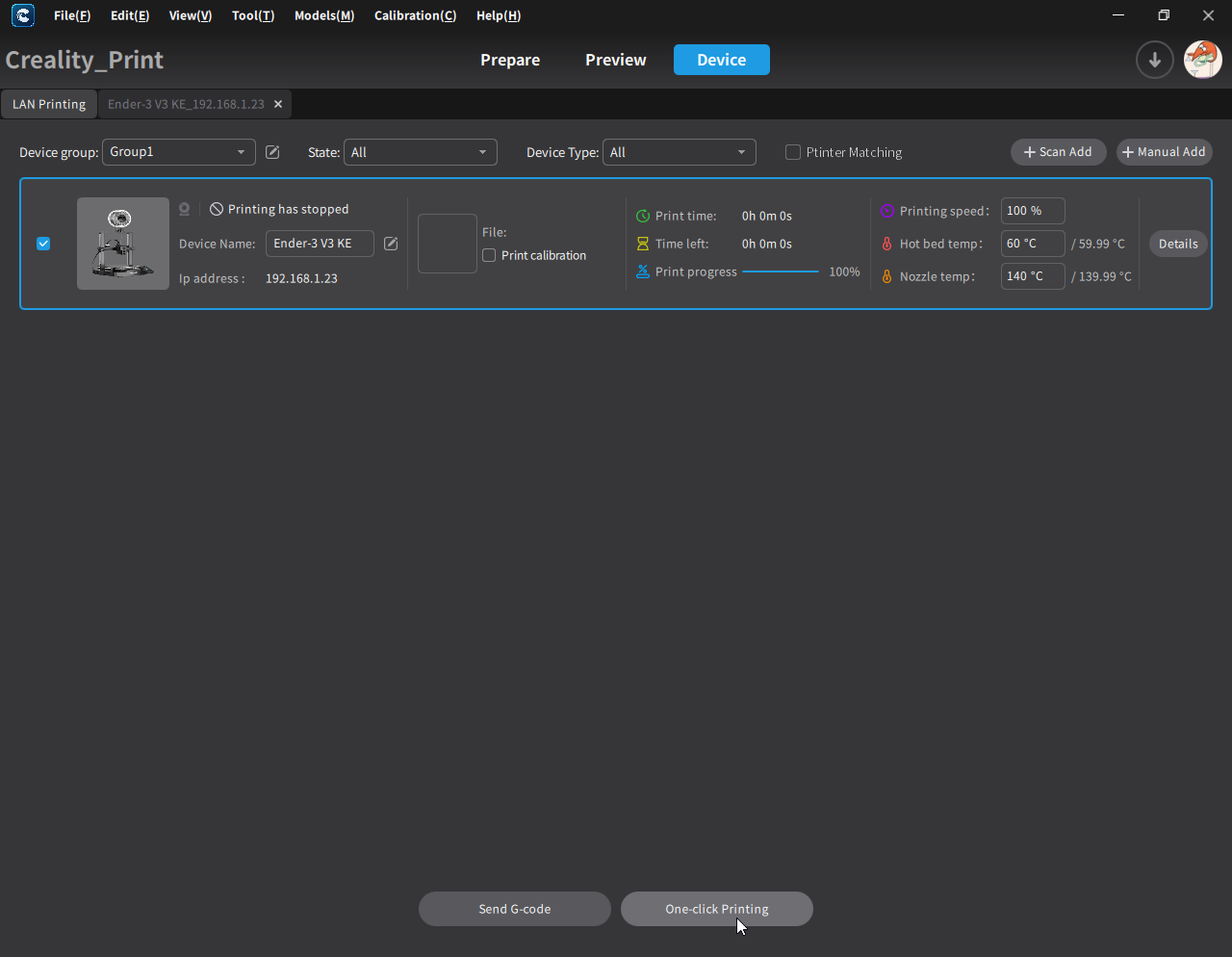The height and width of the screenshot is (957, 1232).
Task: Click the Printing speed input field
Action: pyautogui.click(x=1033, y=211)
